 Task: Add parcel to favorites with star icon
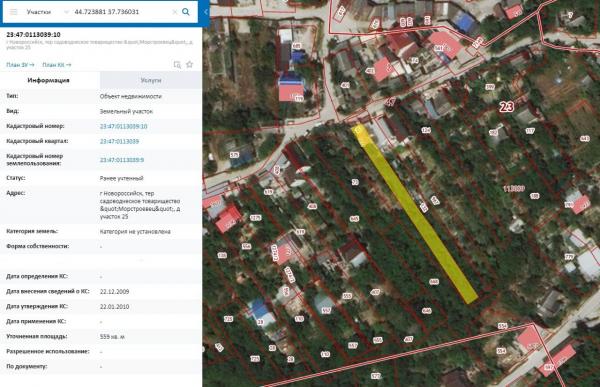[189, 64]
